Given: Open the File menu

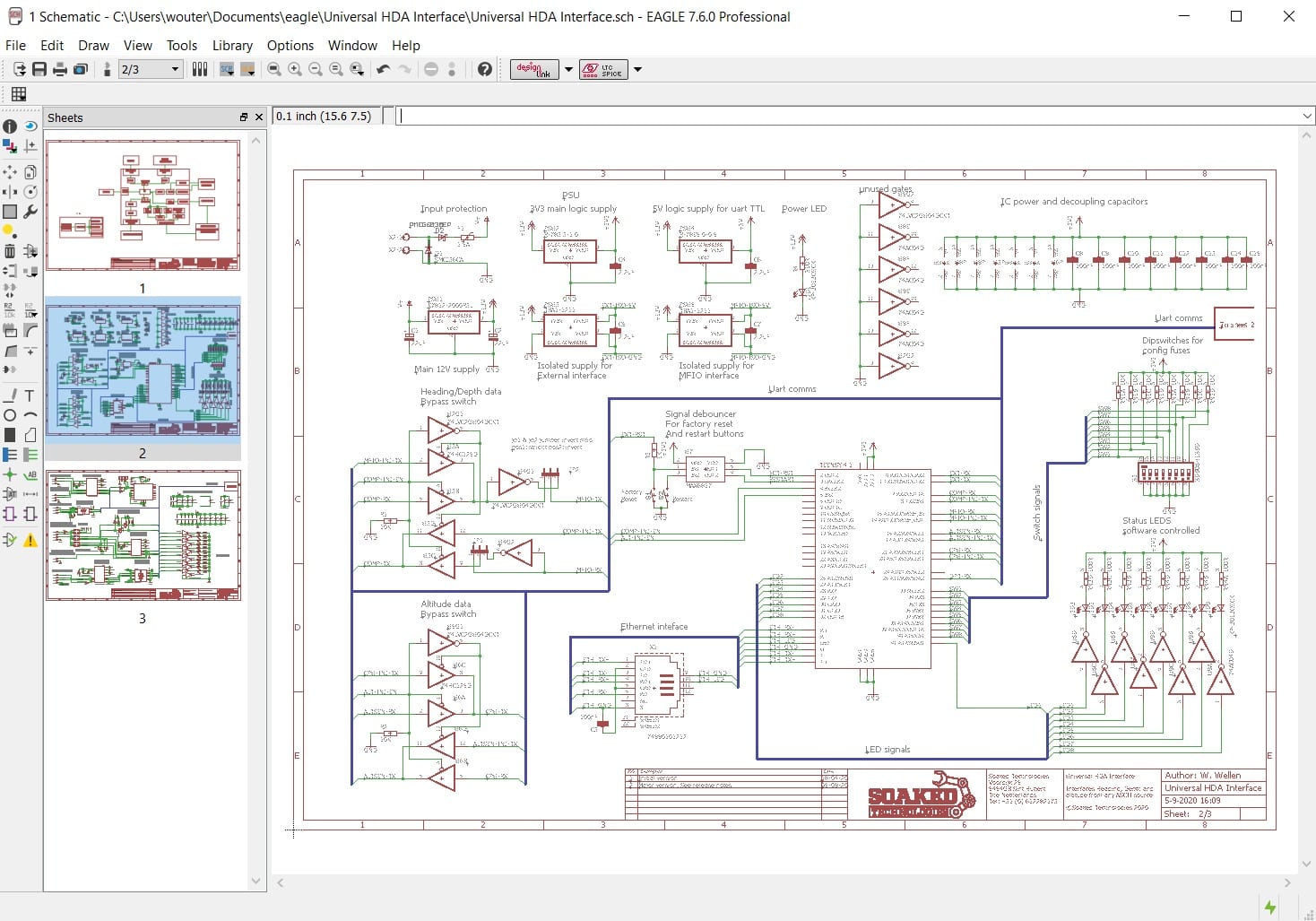Looking at the screenshot, I should tap(15, 45).
